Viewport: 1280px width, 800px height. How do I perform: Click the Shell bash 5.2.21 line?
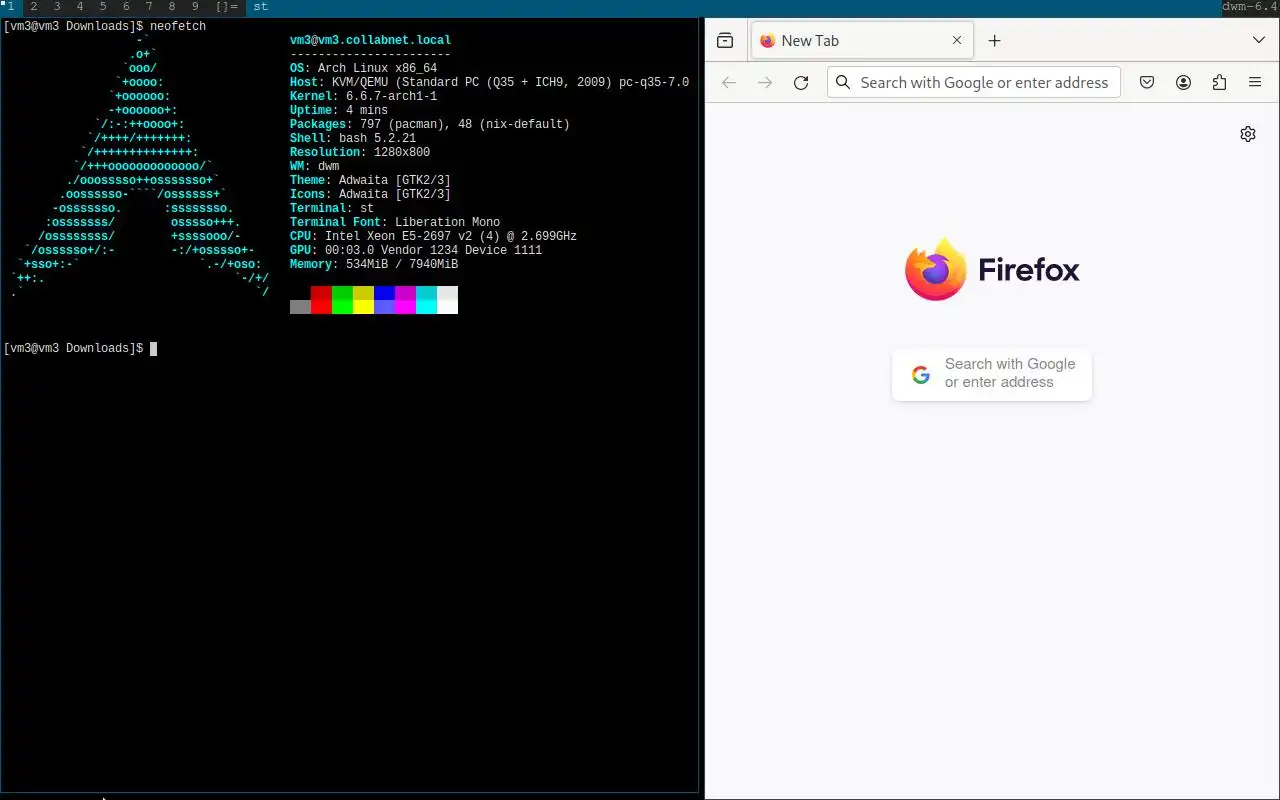(x=353, y=138)
